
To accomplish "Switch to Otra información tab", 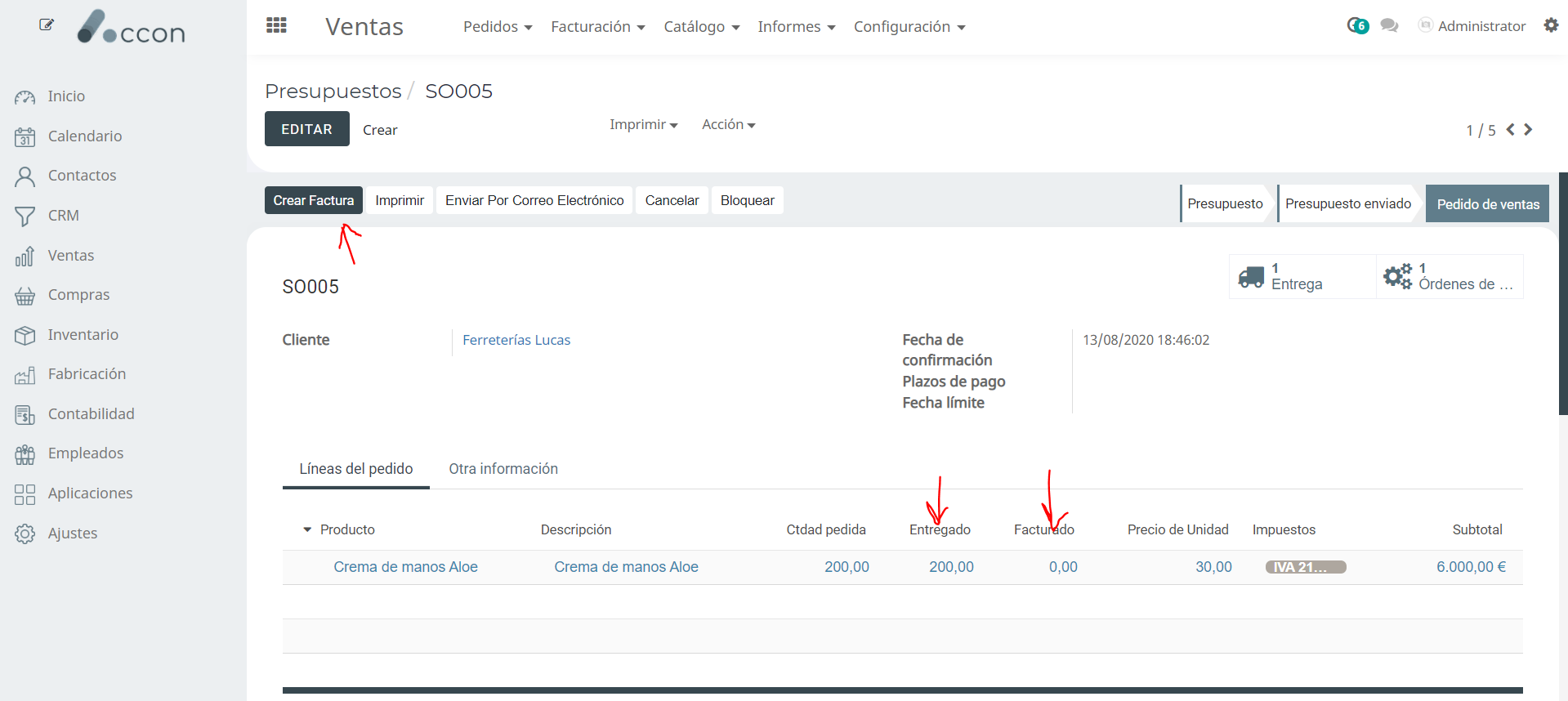I will coord(503,469).
